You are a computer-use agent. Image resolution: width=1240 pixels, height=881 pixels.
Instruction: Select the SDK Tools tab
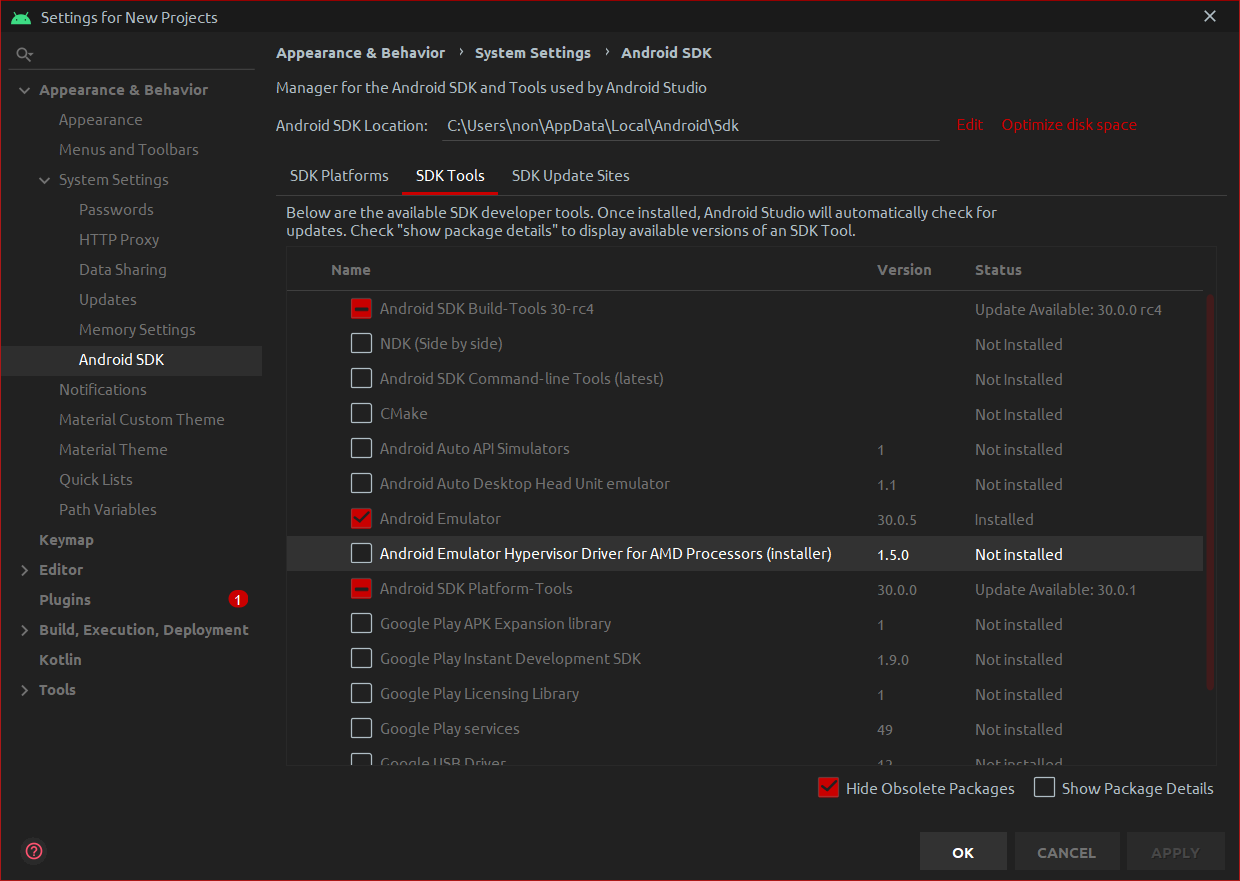450,176
